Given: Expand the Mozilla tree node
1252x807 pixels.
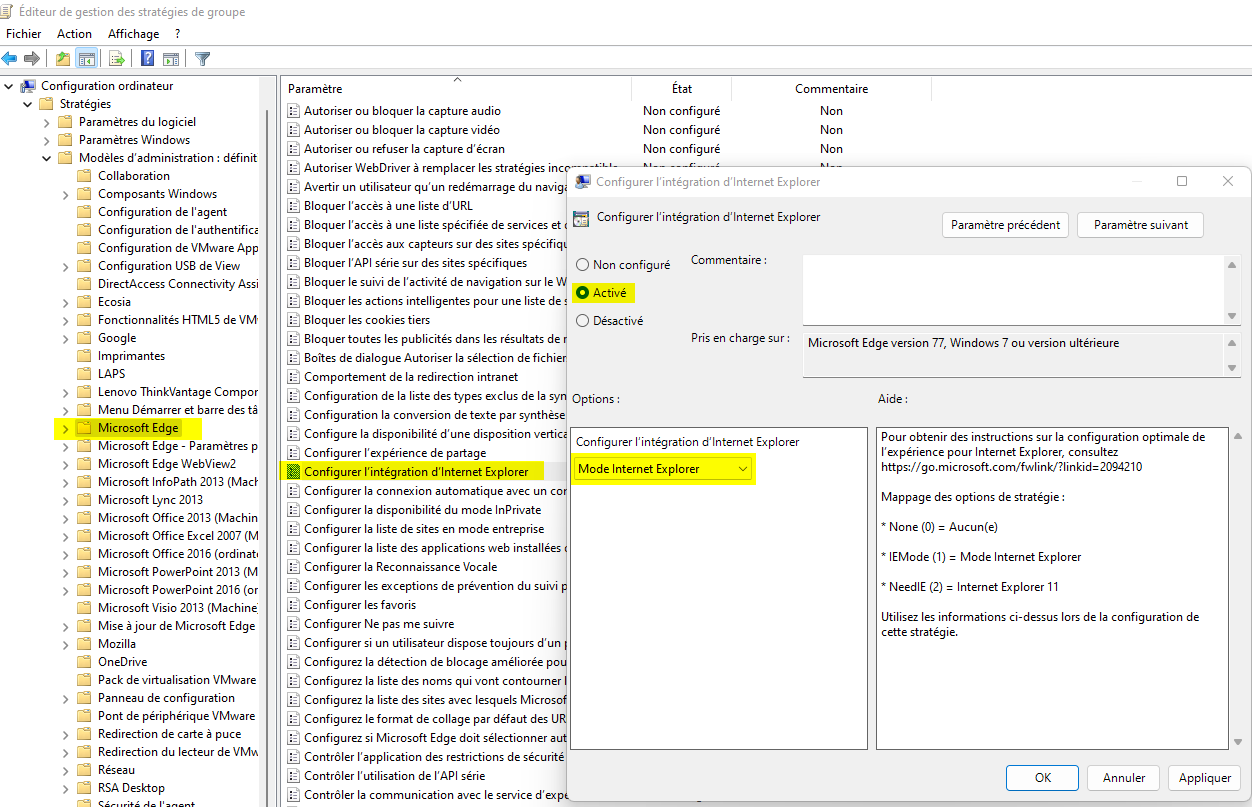Looking at the screenshot, I should click(65, 644).
